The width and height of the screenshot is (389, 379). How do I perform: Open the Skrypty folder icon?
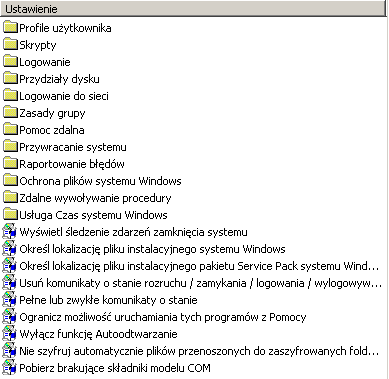10,44
